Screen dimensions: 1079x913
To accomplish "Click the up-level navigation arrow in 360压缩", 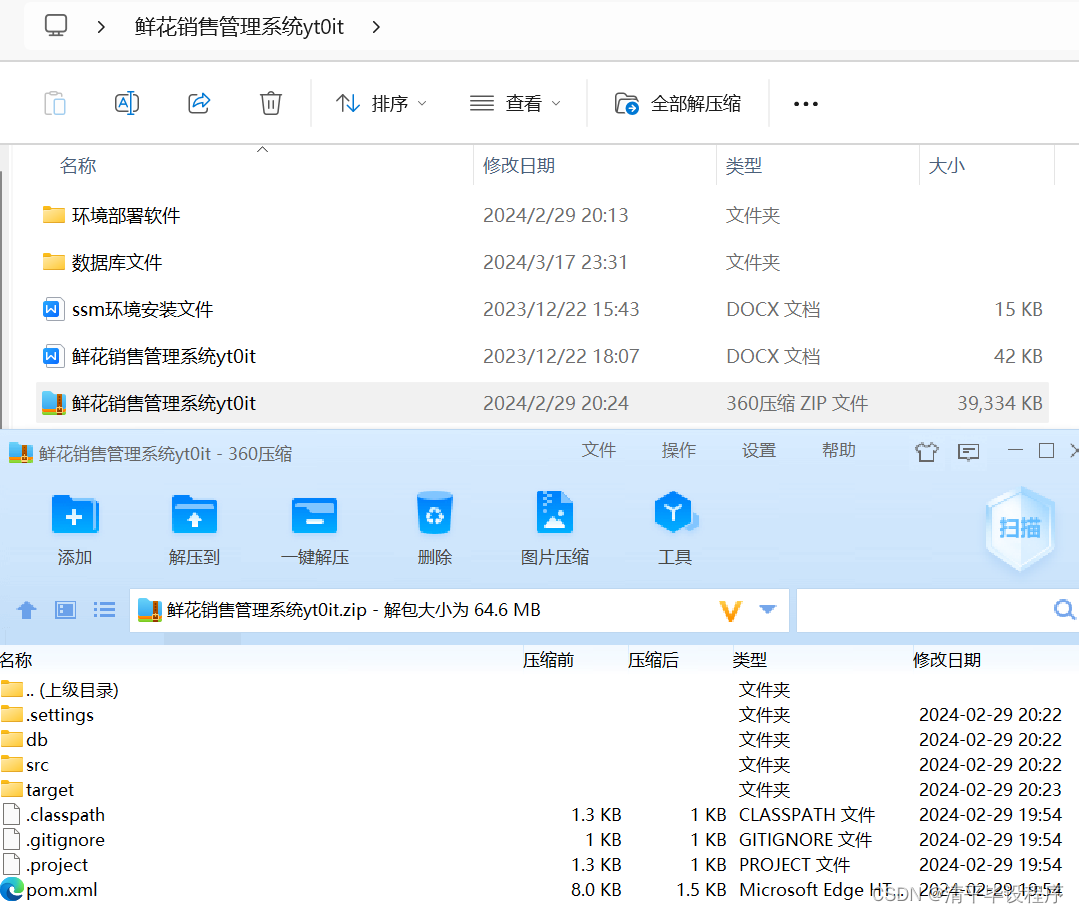I will click(x=26, y=610).
